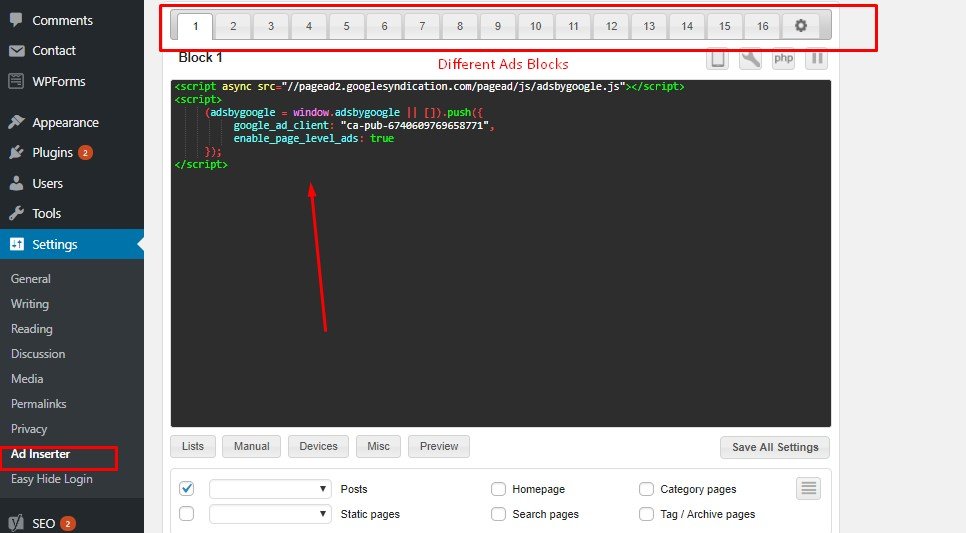This screenshot has width=966, height=533.
Task: Click the SEO notification count badge
Action: coord(68,524)
